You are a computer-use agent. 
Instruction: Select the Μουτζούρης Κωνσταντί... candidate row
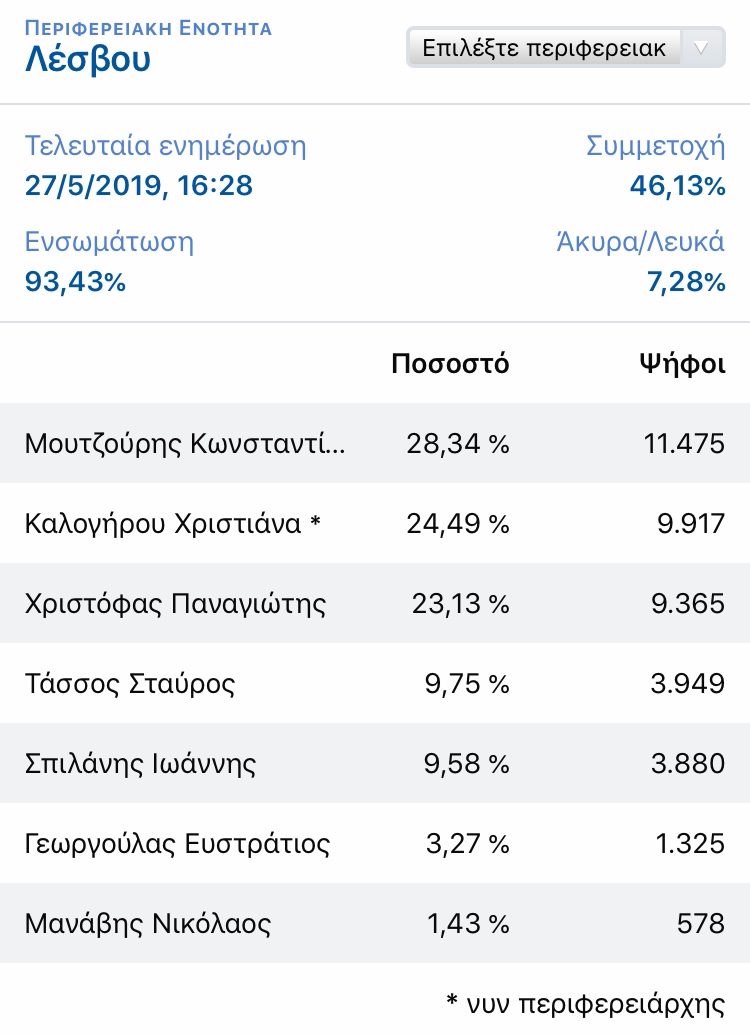coord(186,444)
